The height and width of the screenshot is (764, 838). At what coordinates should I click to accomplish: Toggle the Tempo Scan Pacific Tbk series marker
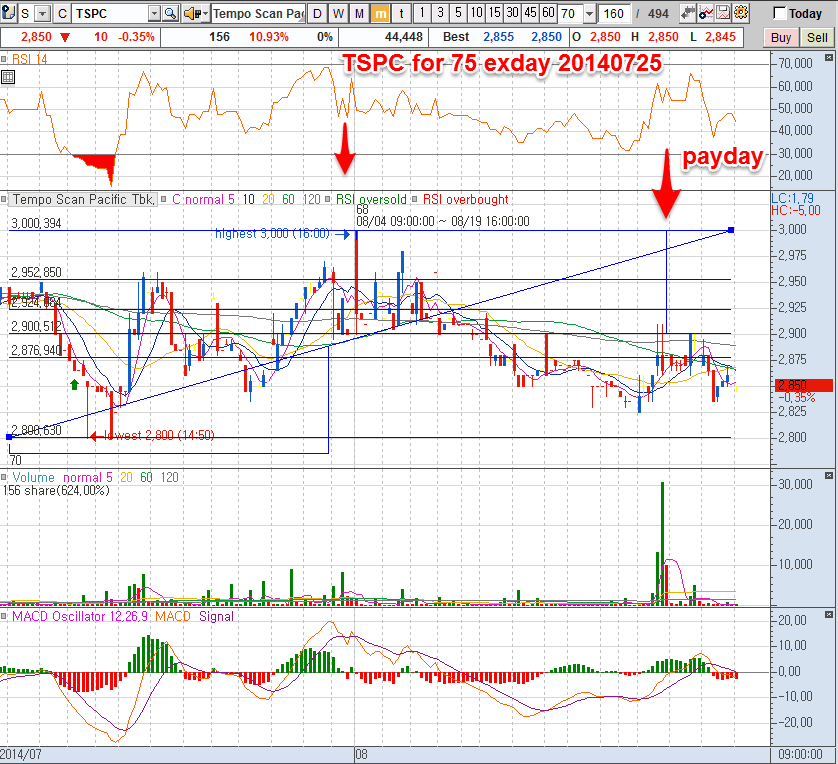coord(4,199)
